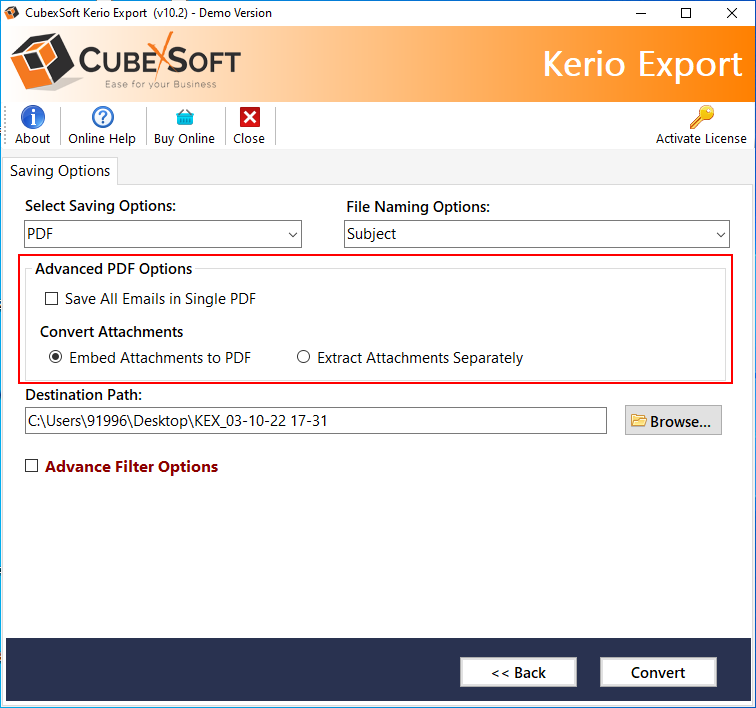Click the CubexSoft logo in banner
The height and width of the screenshot is (708, 756).
click(125, 62)
